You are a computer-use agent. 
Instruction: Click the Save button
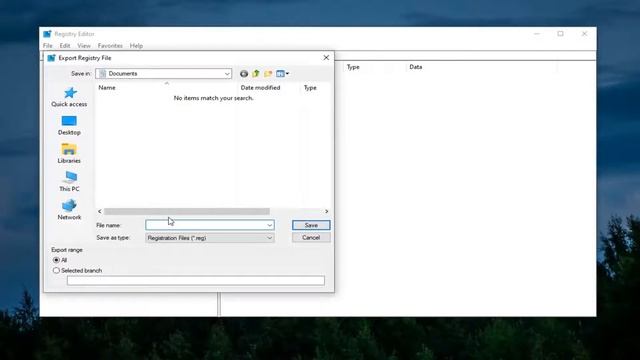click(x=311, y=225)
